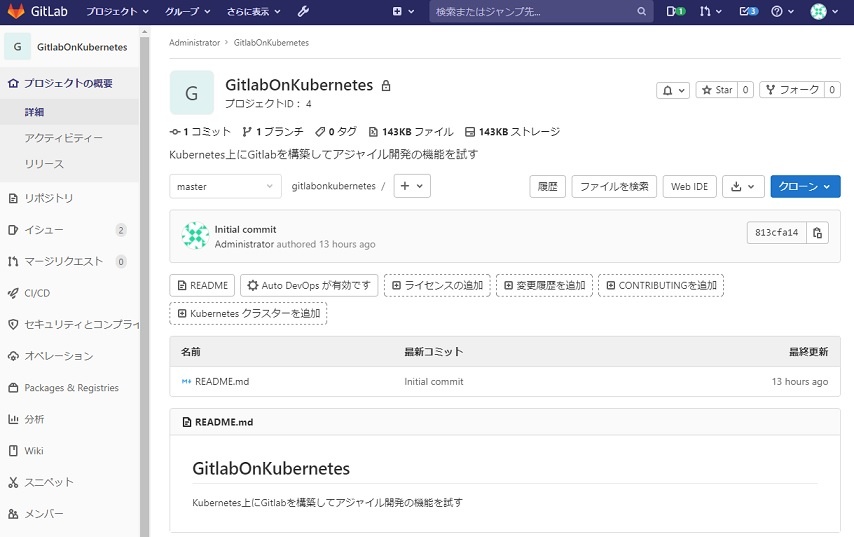Click the 履歴 button
This screenshot has width=854, height=537.
click(547, 187)
